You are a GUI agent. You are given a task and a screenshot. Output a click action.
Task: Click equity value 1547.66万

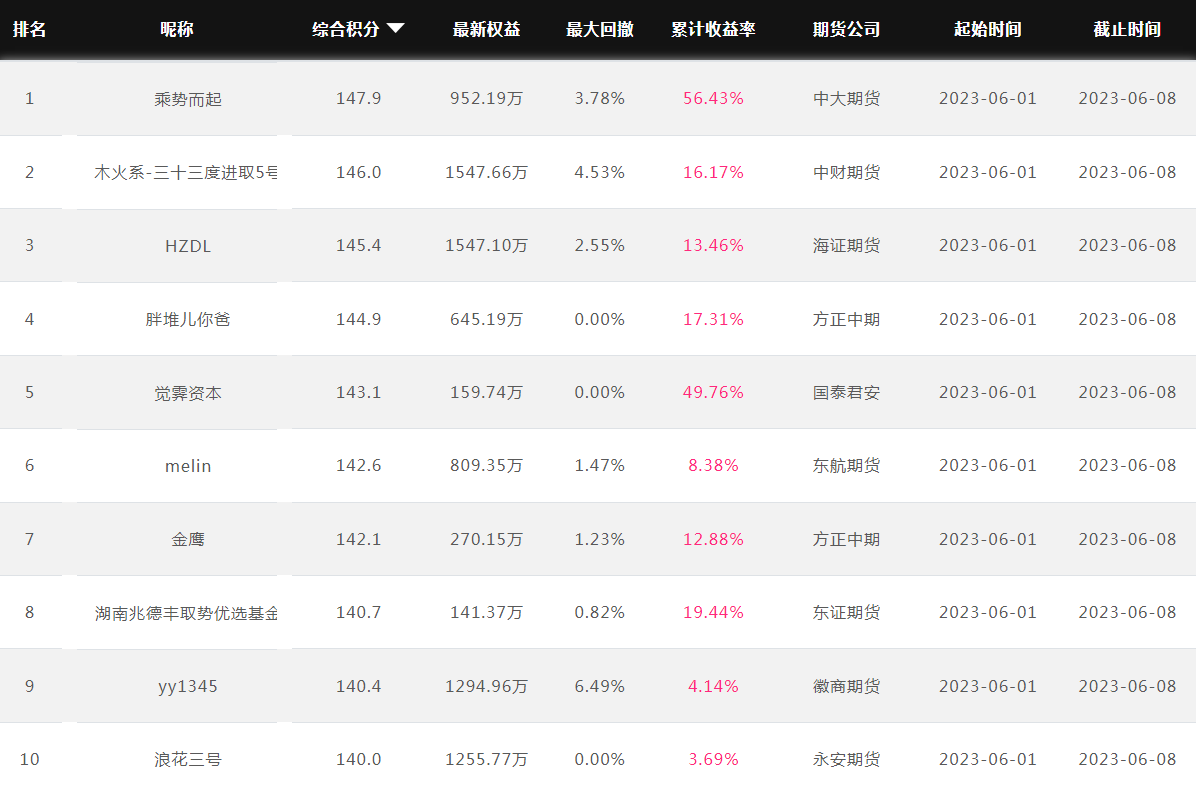487,172
